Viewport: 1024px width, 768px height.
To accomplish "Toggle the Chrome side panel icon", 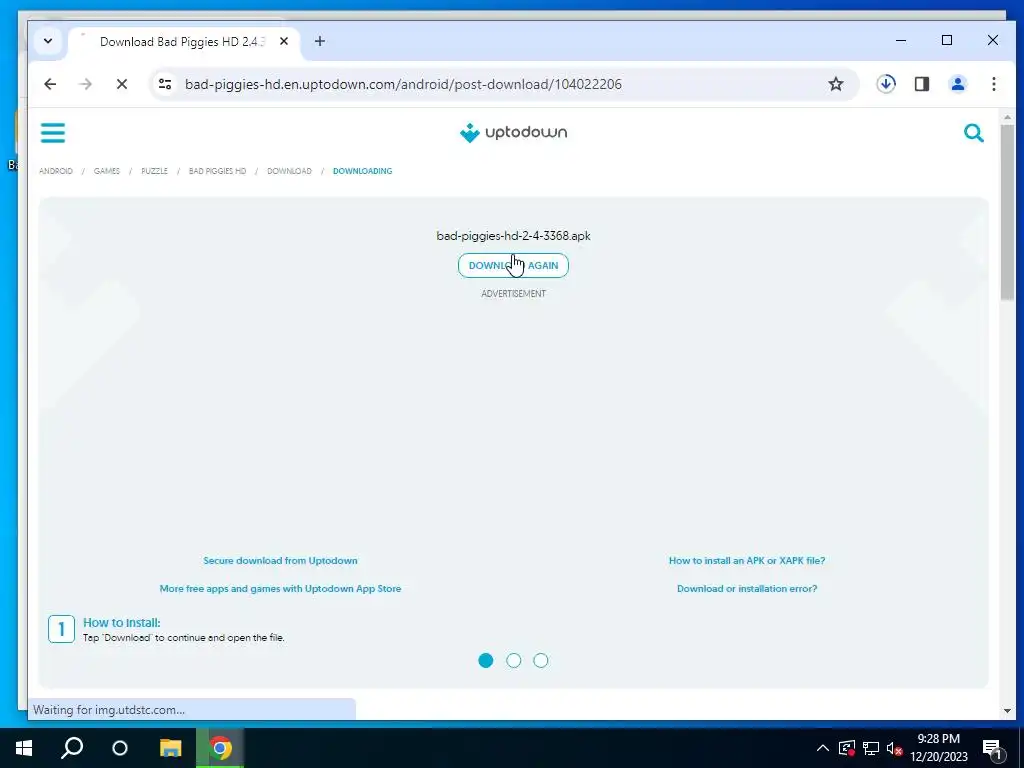I will [921, 84].
